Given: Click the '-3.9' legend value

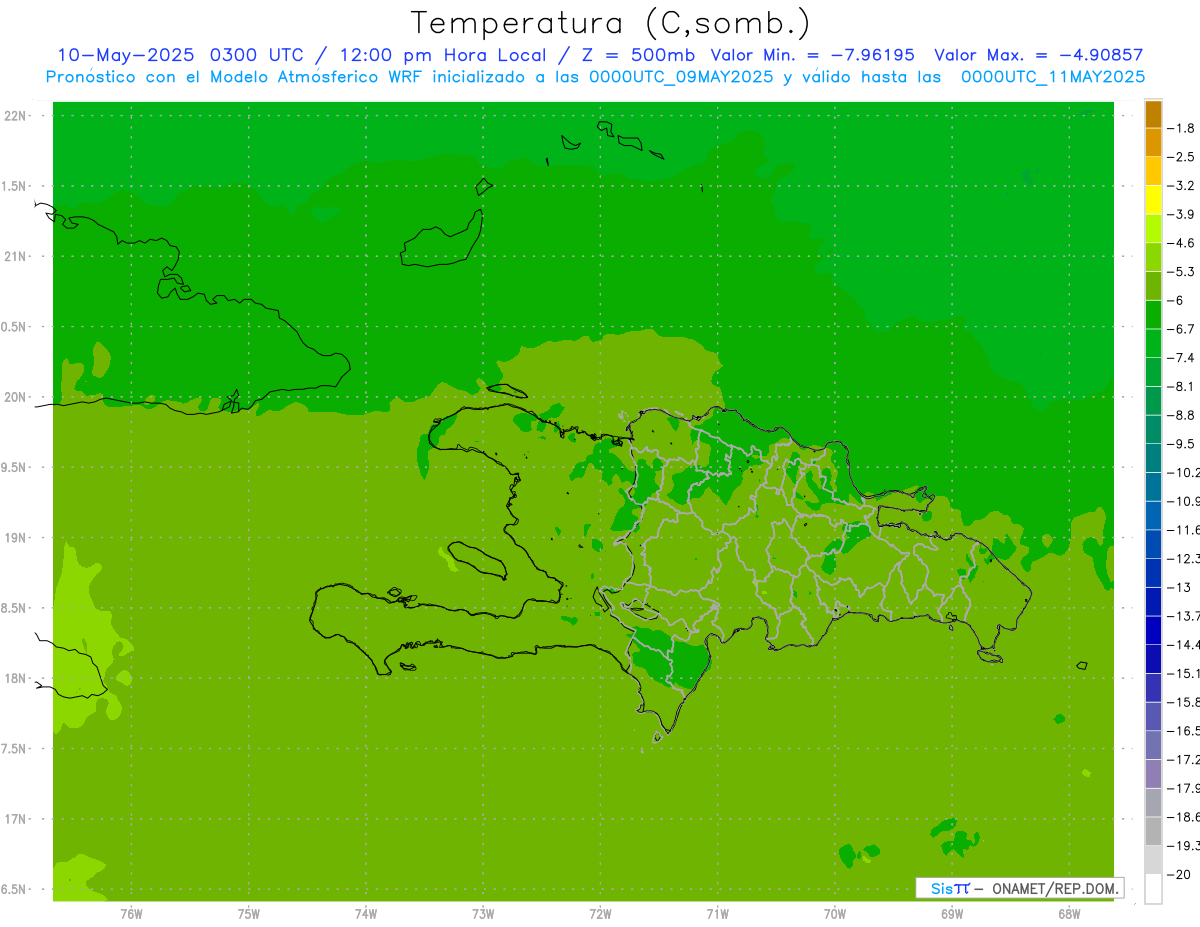Looking at the screenshot, I should tap(1183, 214).
